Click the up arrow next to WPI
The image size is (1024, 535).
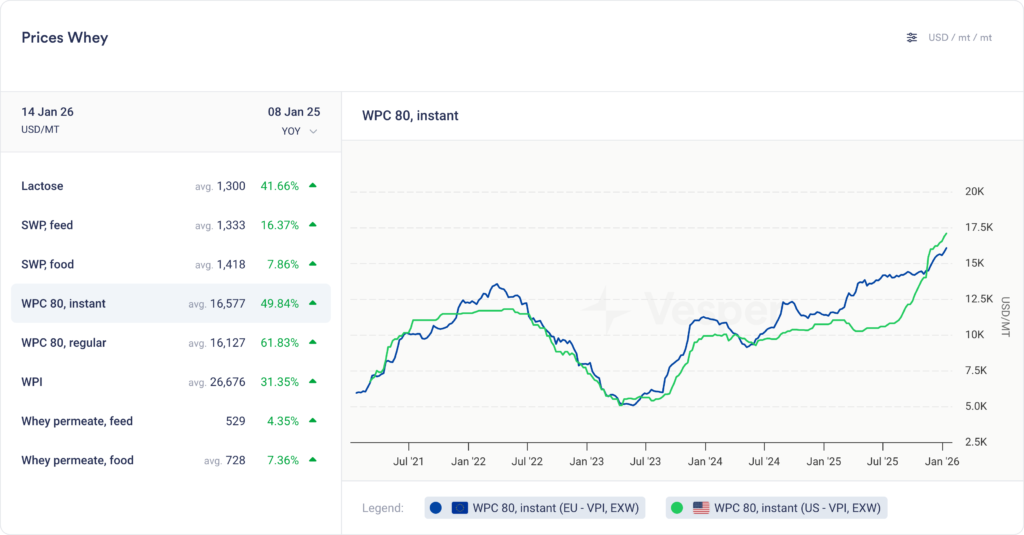click(x=313, y=382)
